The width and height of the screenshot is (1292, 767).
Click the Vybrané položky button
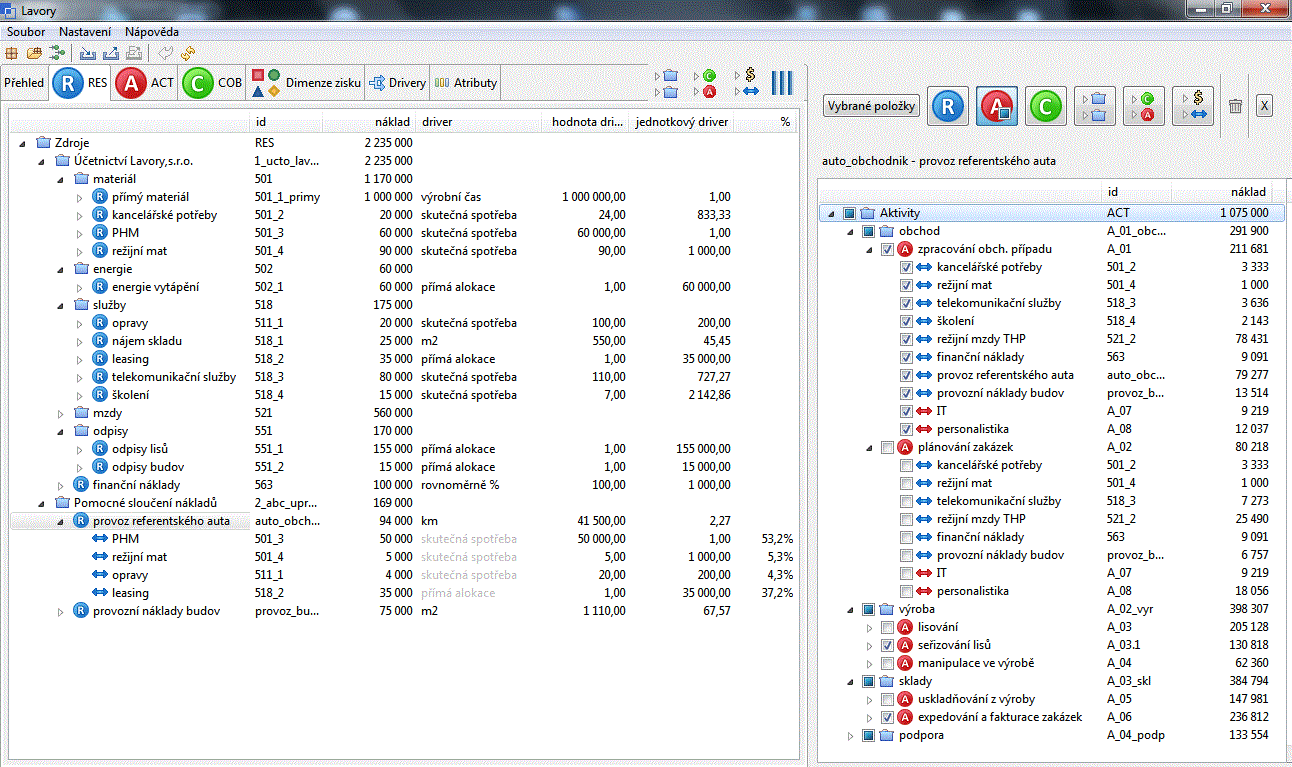[871, 106]
